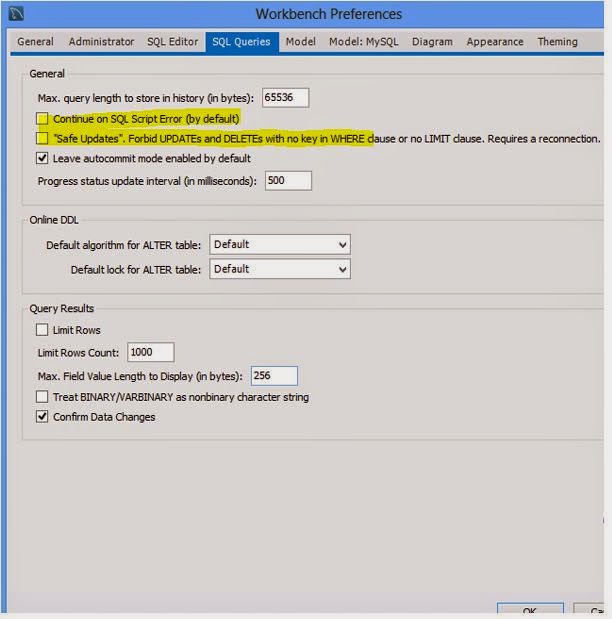Open the Theming tab
Screen dimensions: 612x619
(x=558, y=42)
